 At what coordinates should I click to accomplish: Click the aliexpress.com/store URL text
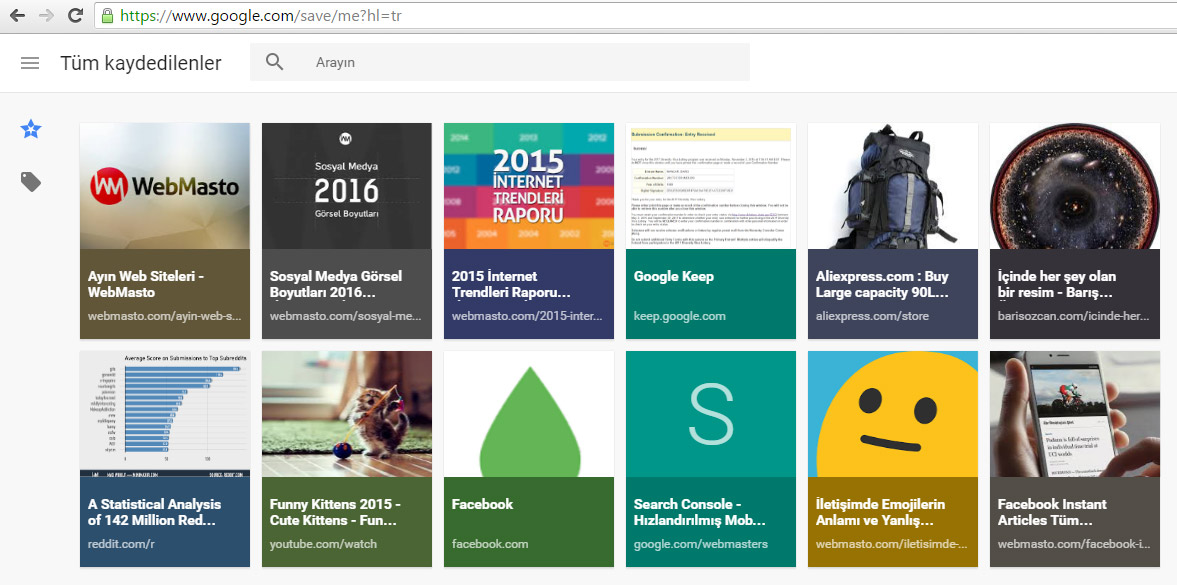point(872,315)
